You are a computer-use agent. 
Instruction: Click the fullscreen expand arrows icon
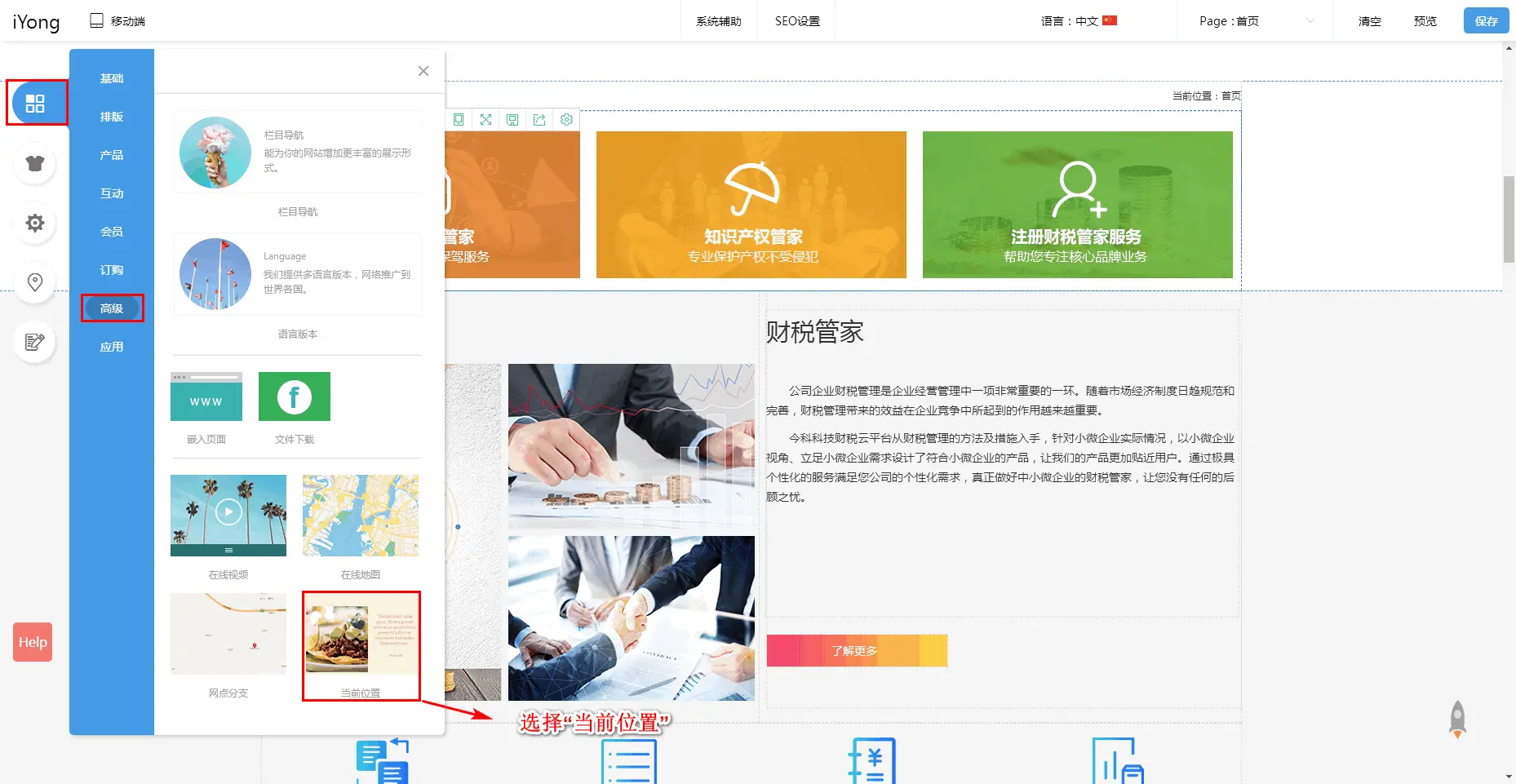(485, 120)
